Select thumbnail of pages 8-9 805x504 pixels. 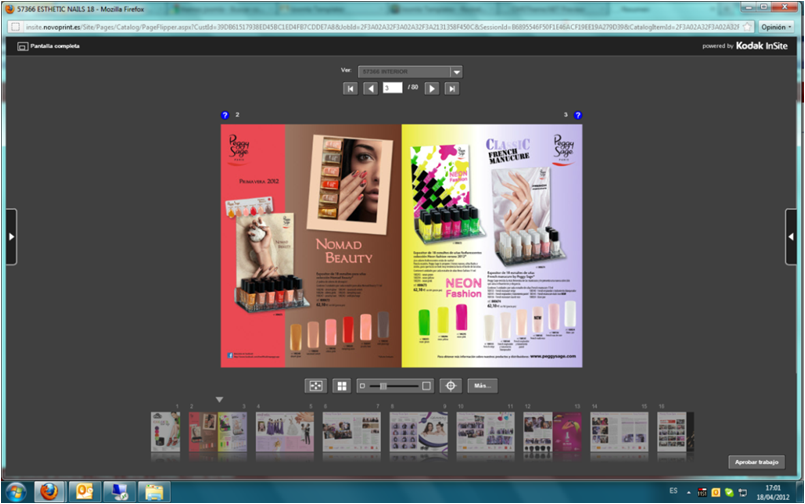418,432
